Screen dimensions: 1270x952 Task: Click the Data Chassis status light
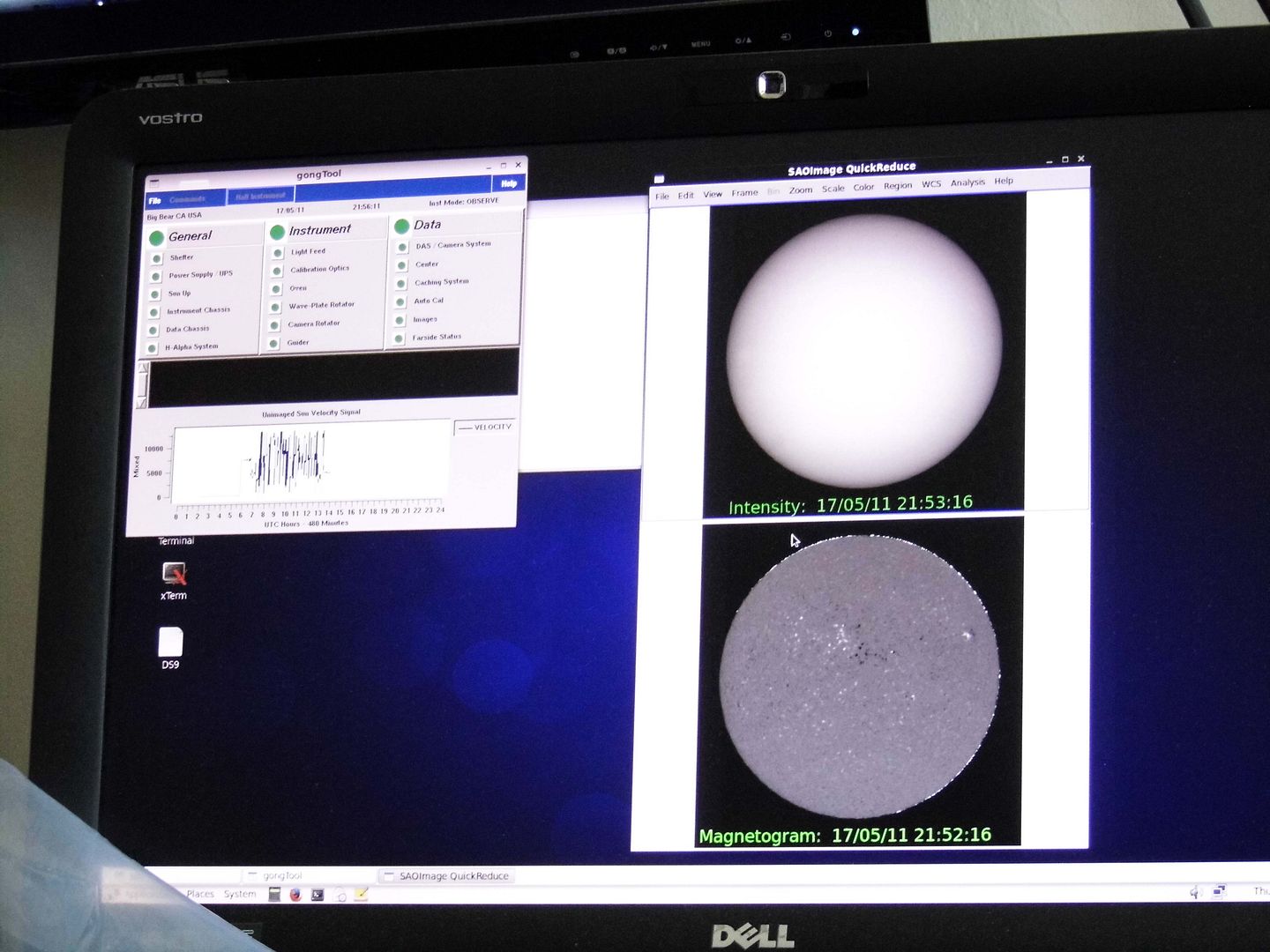point(153,331)
